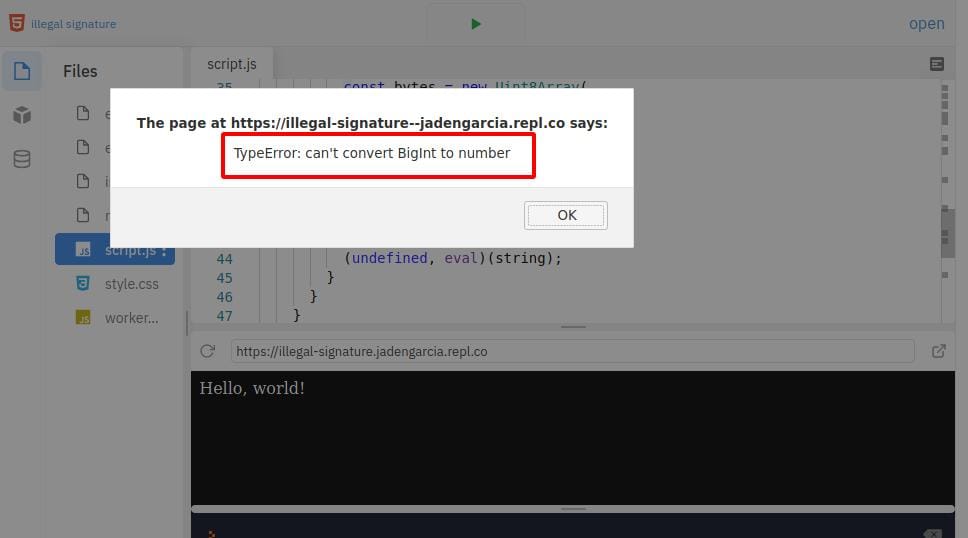
Task: Open the Packages cube icon in sidebar
Action: [22, 115]
